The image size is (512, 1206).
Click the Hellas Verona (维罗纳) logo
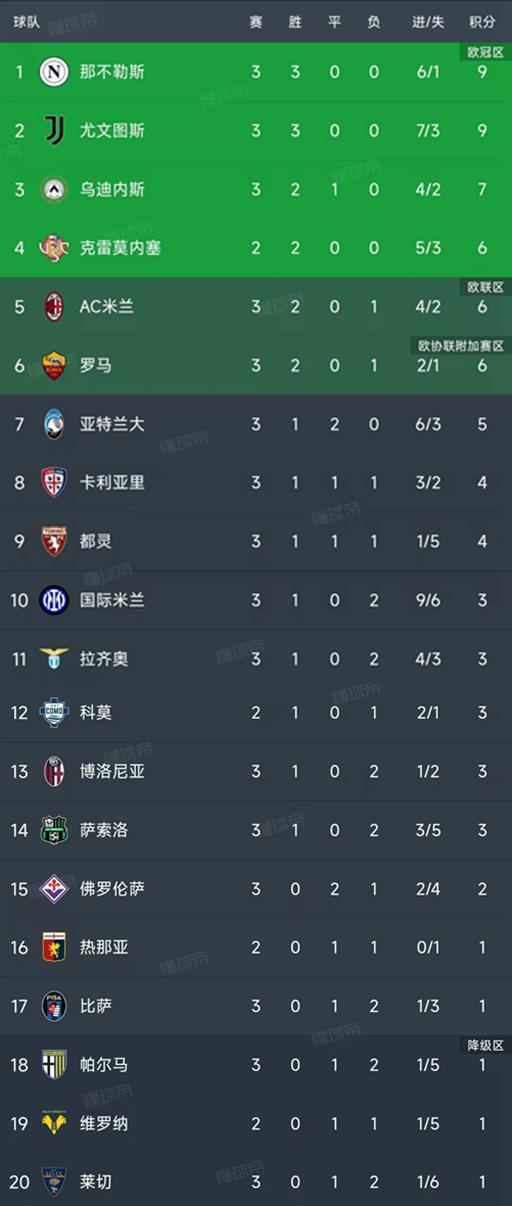click(x=53, y=1123)
